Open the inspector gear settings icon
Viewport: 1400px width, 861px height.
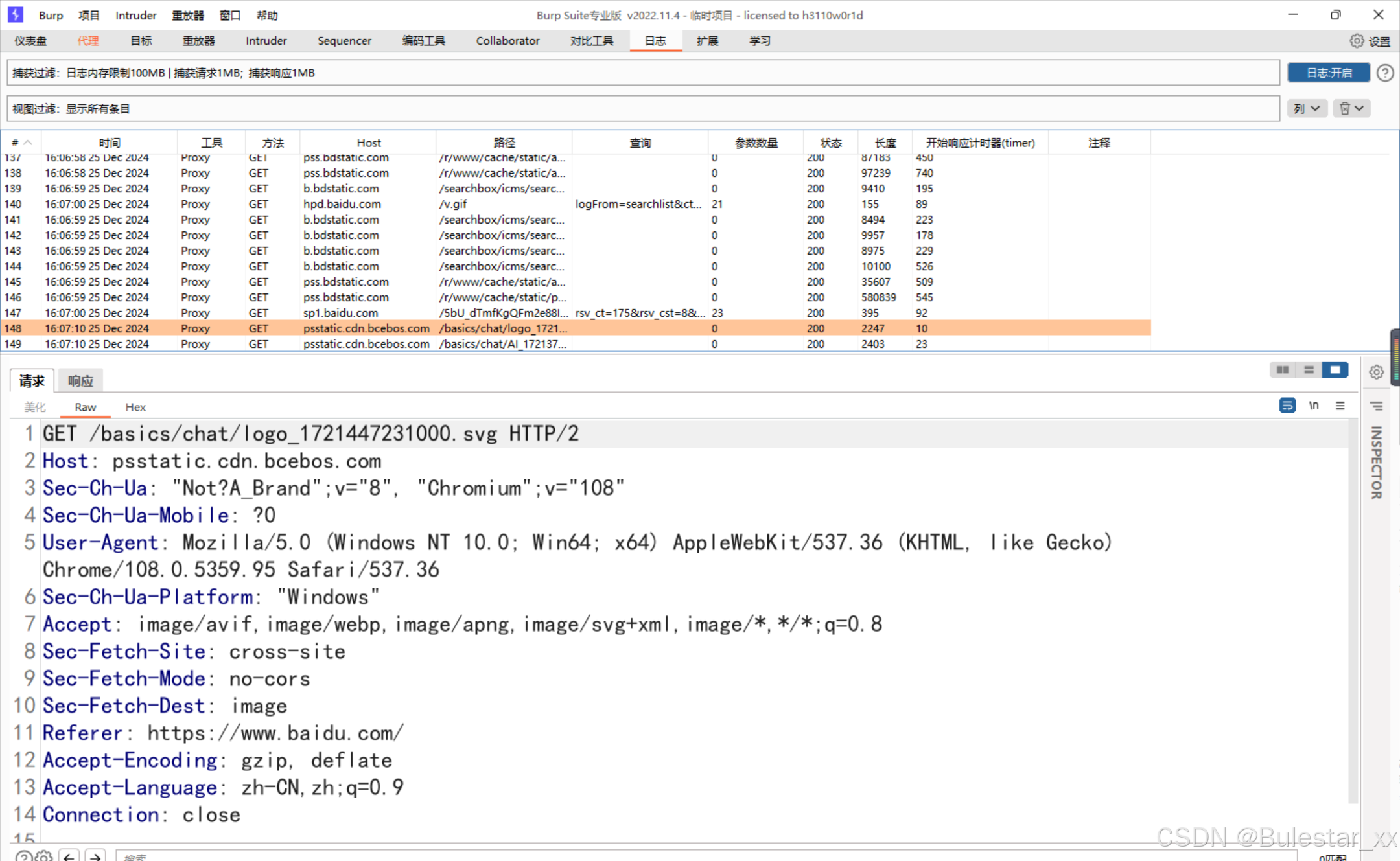point(1377,372)
